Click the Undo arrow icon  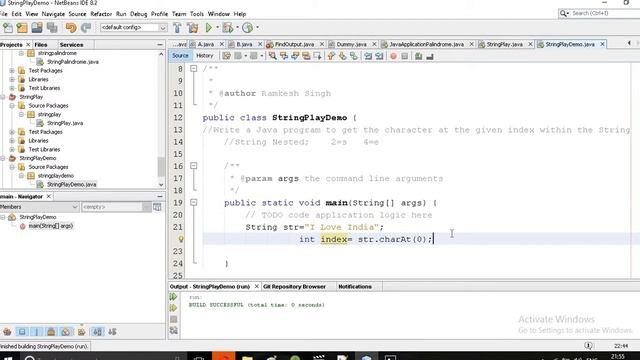[71, 28]
